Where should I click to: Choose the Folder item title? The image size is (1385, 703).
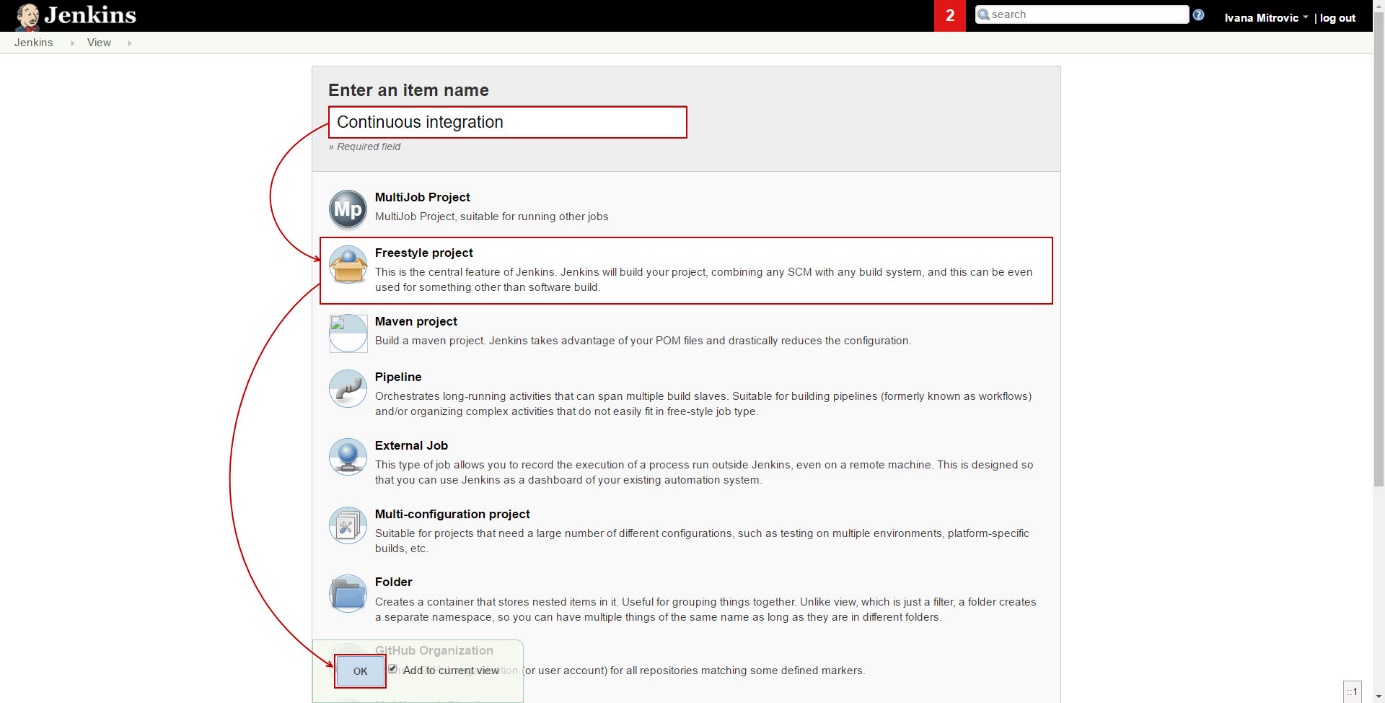tap(394, 581)
